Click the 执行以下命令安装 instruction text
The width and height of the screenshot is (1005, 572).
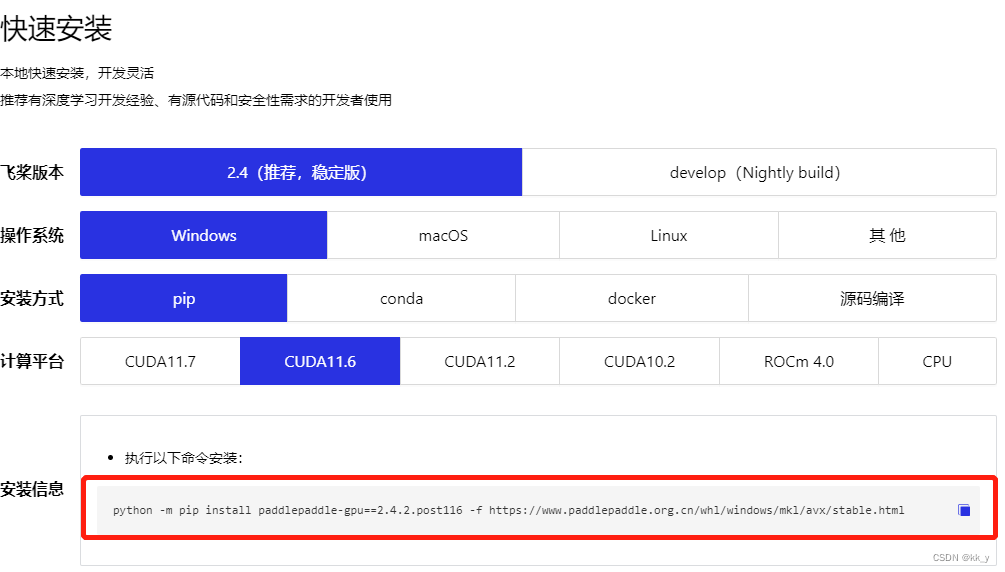tap(183, 458)
